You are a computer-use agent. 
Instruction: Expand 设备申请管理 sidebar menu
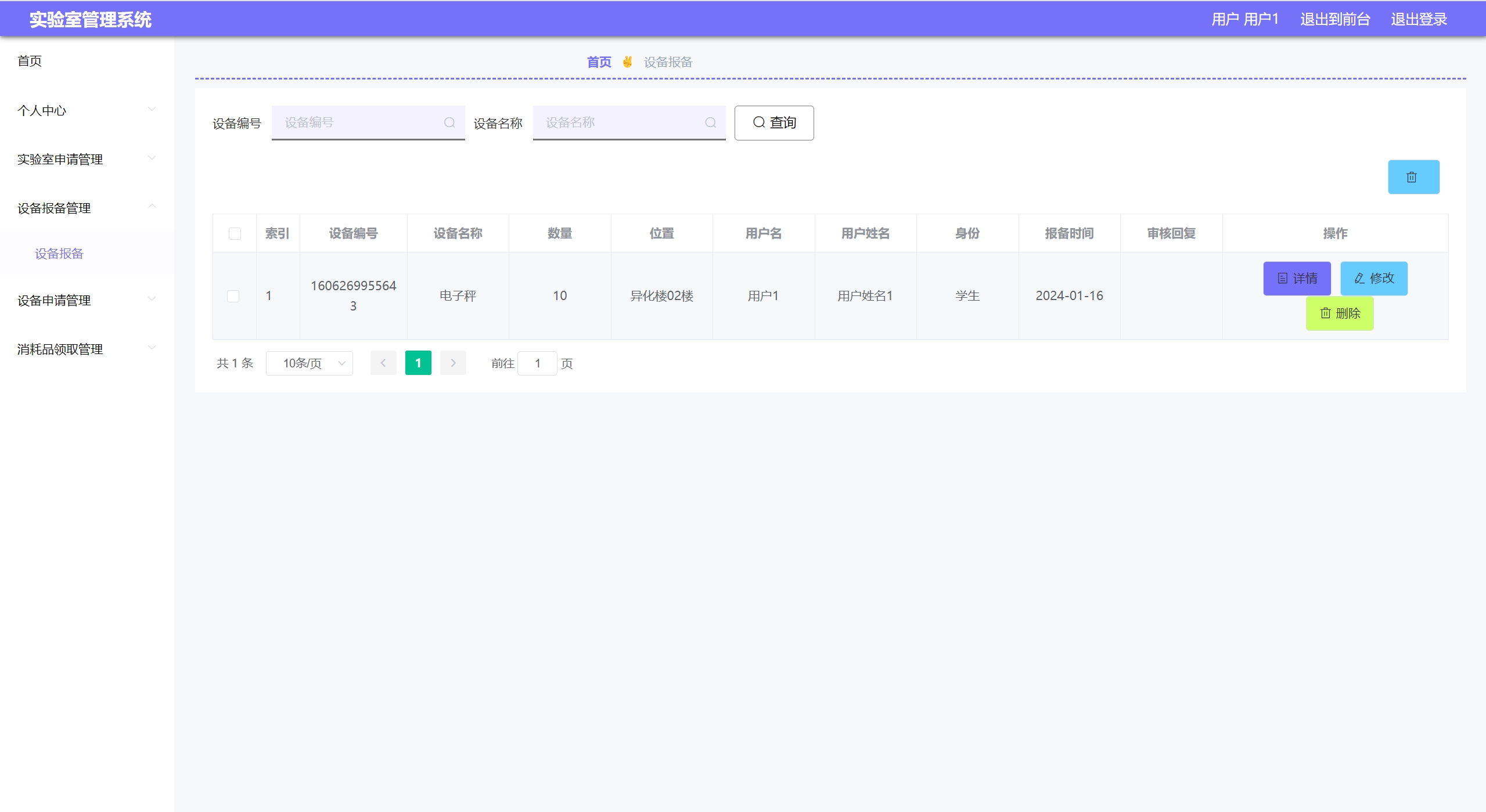[86, 300]
